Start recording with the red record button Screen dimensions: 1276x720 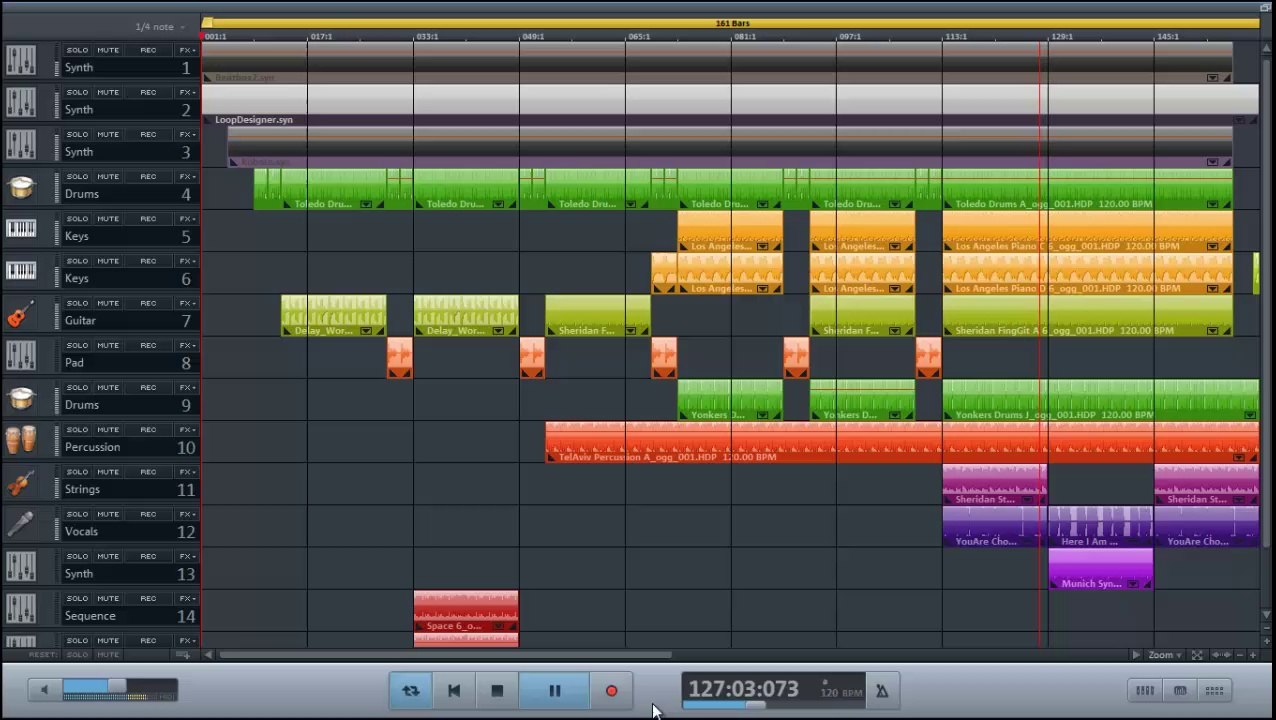coord(611,690)
